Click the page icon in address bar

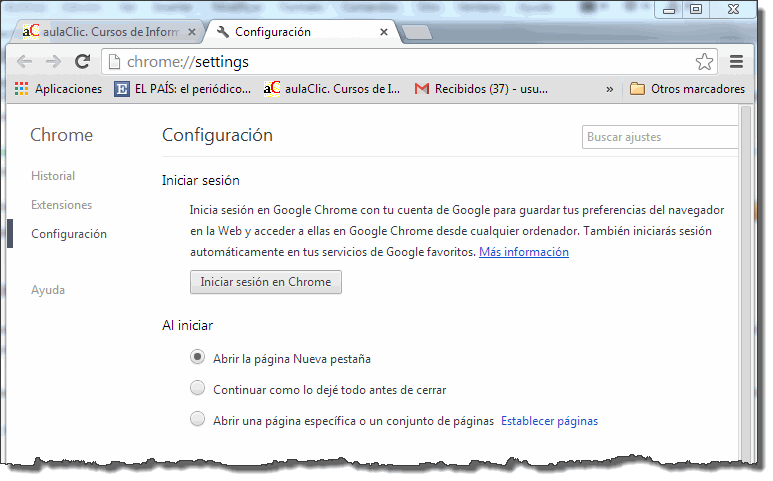pyautogui.click(x=114, y=62)
